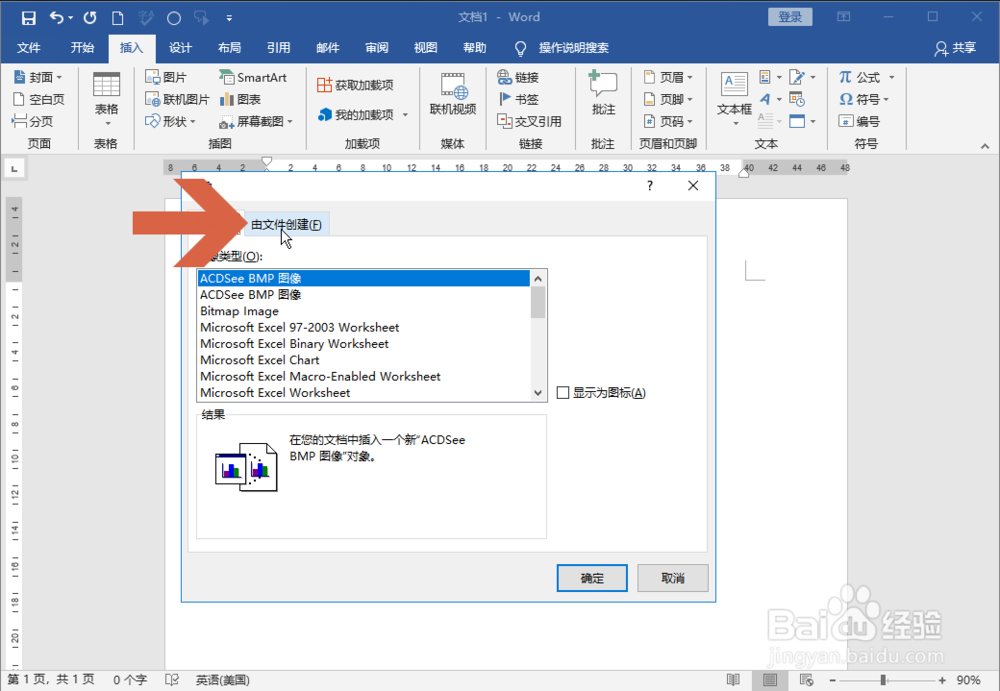Switch to the 设计 (Design) tab
Screen dimensions: 1000x691
[x=180, y=48]
